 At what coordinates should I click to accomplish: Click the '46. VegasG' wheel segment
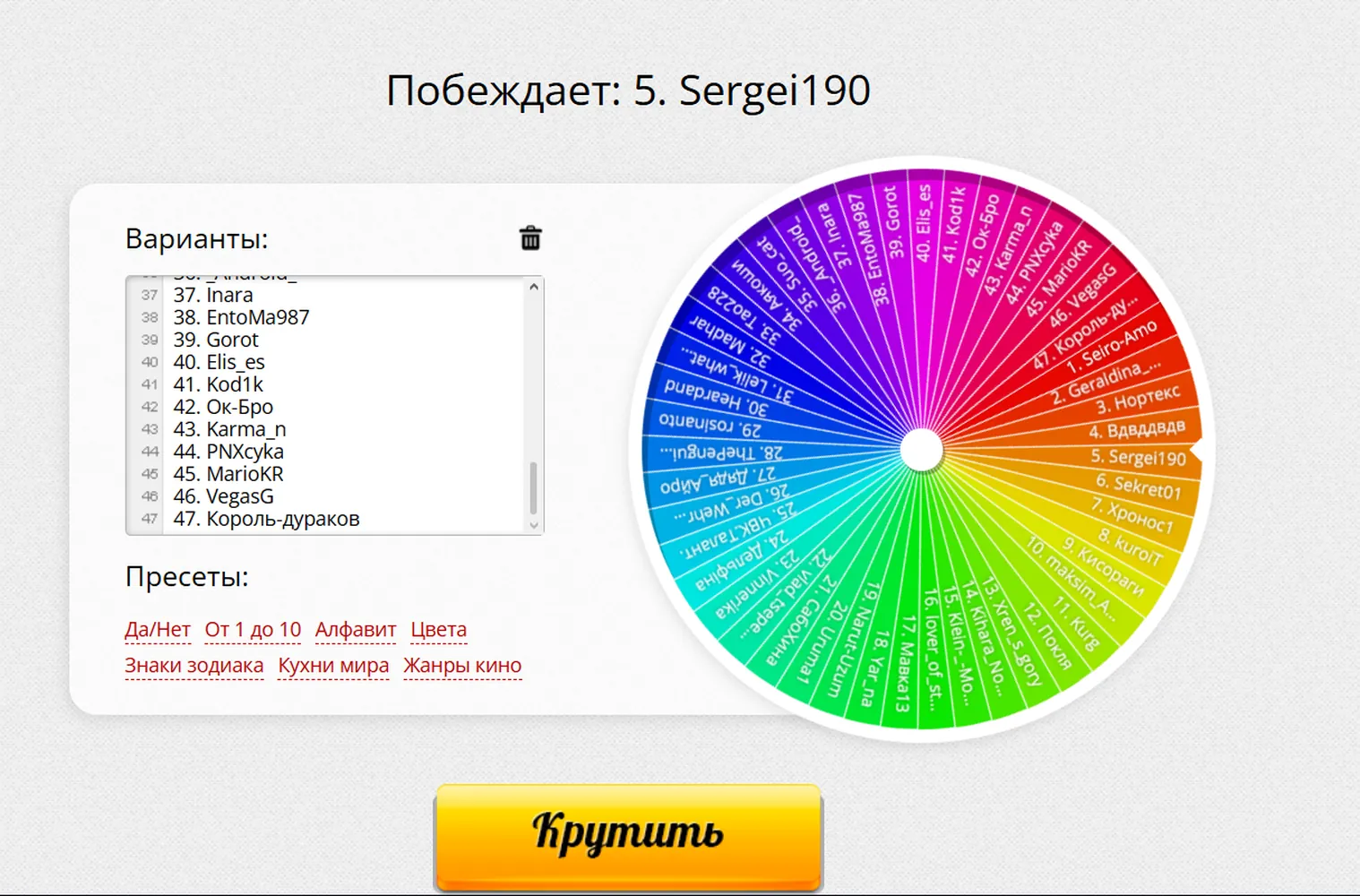click(1082, 296)
